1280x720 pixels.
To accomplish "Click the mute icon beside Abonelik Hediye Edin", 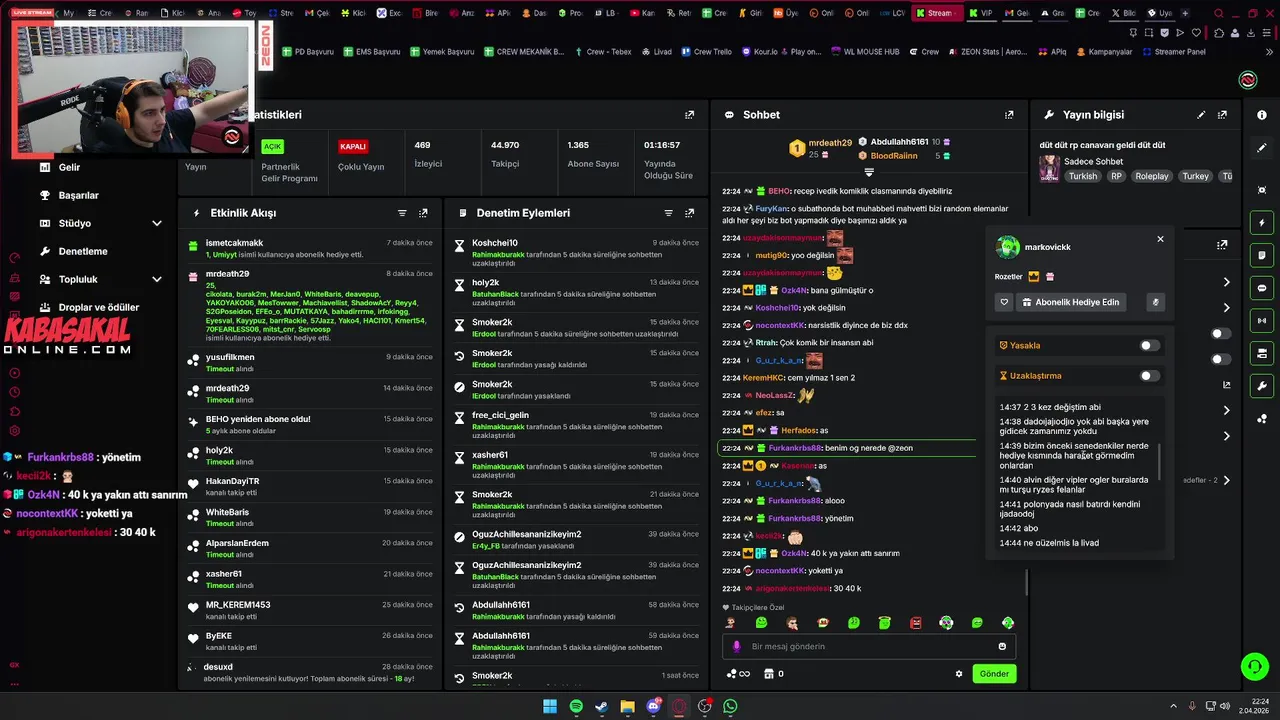I will point(1155,302).
